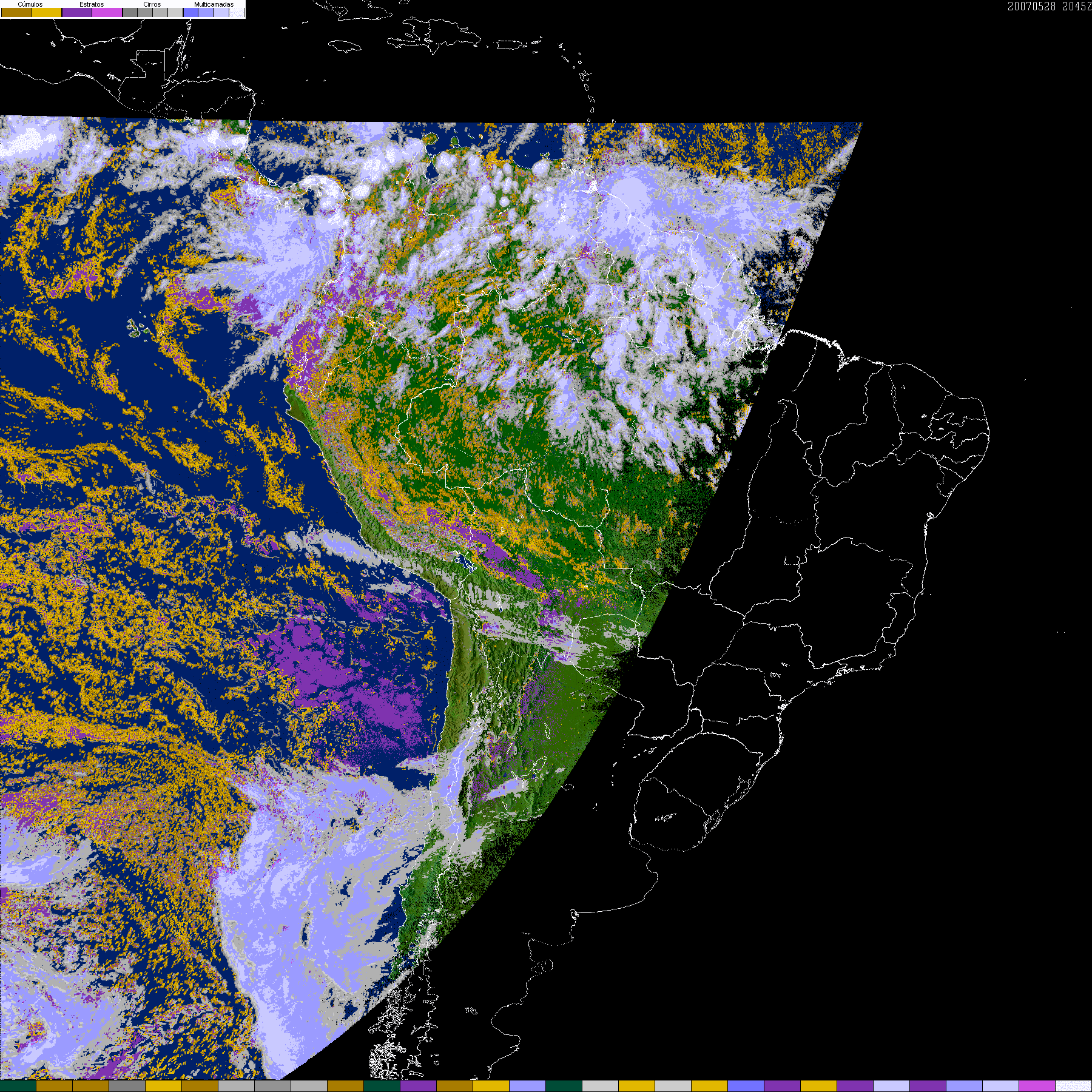The height and width of the screenshot is (1092, 1092).
Task: Select the lightest gray Cirros legend swatch
Action: click(x=175, y=12)
